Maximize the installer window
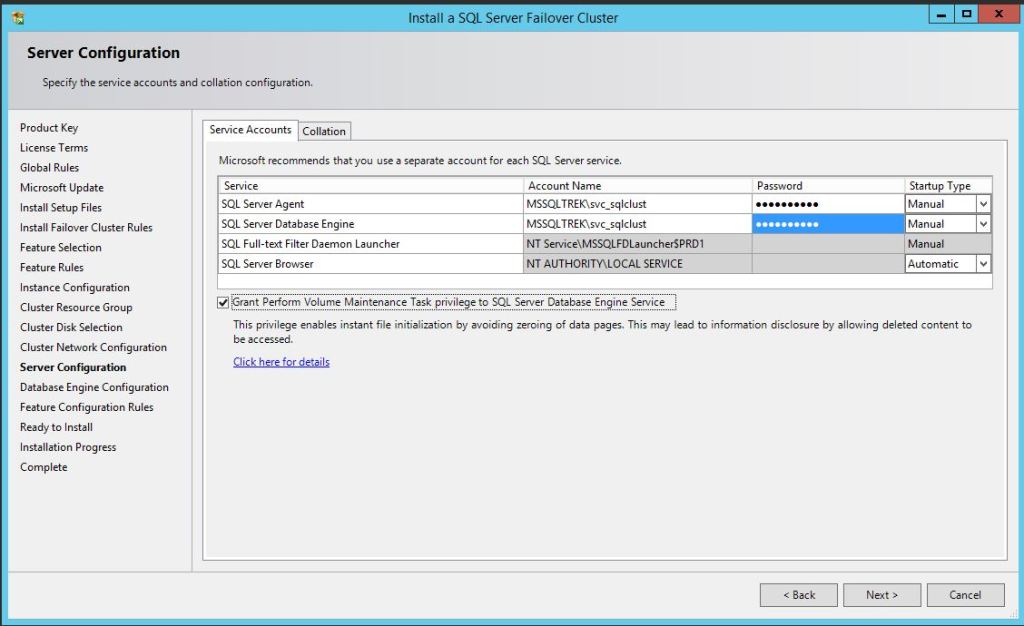The image size is (1024, 626). (966, 15)
